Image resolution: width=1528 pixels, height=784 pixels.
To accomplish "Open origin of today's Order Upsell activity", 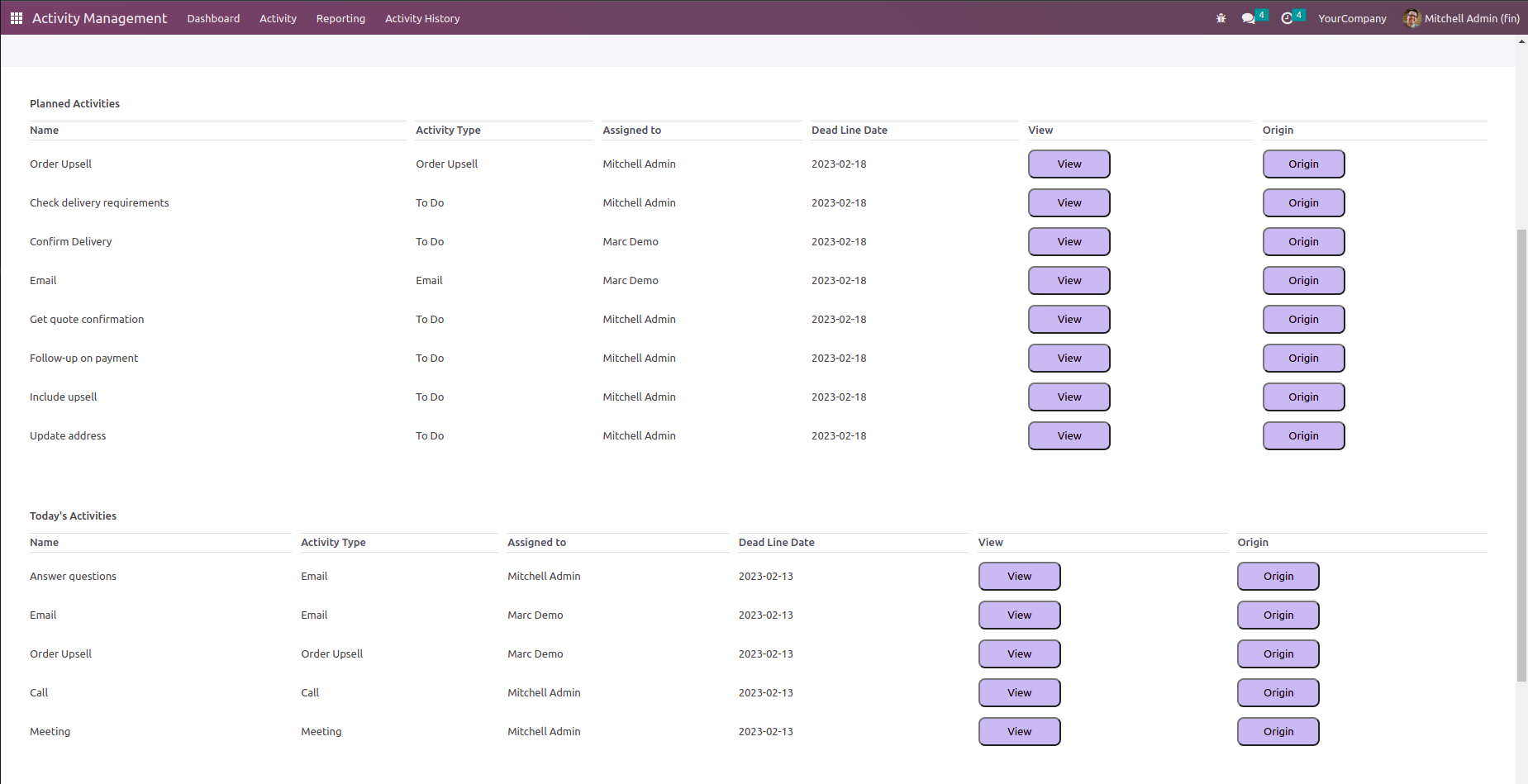I will click(x=1278, y=653).
